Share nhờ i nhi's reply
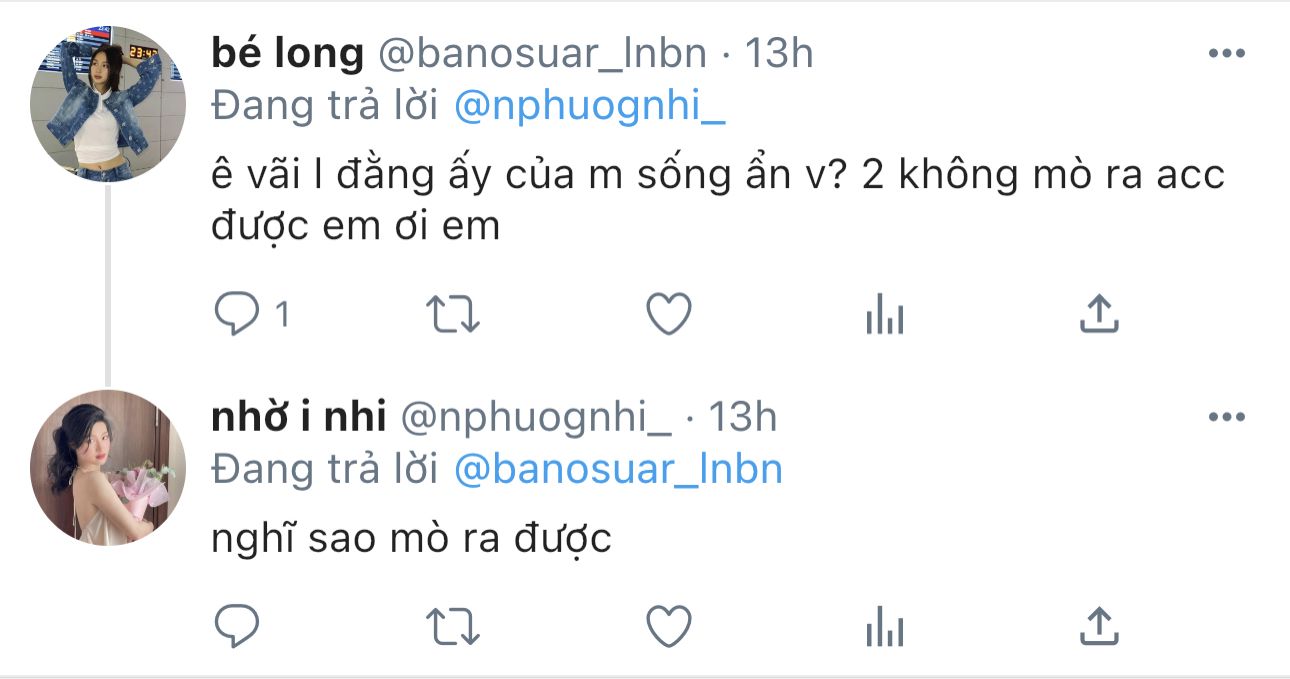This screenshot has height=679, width=1290. [1098, 627]
